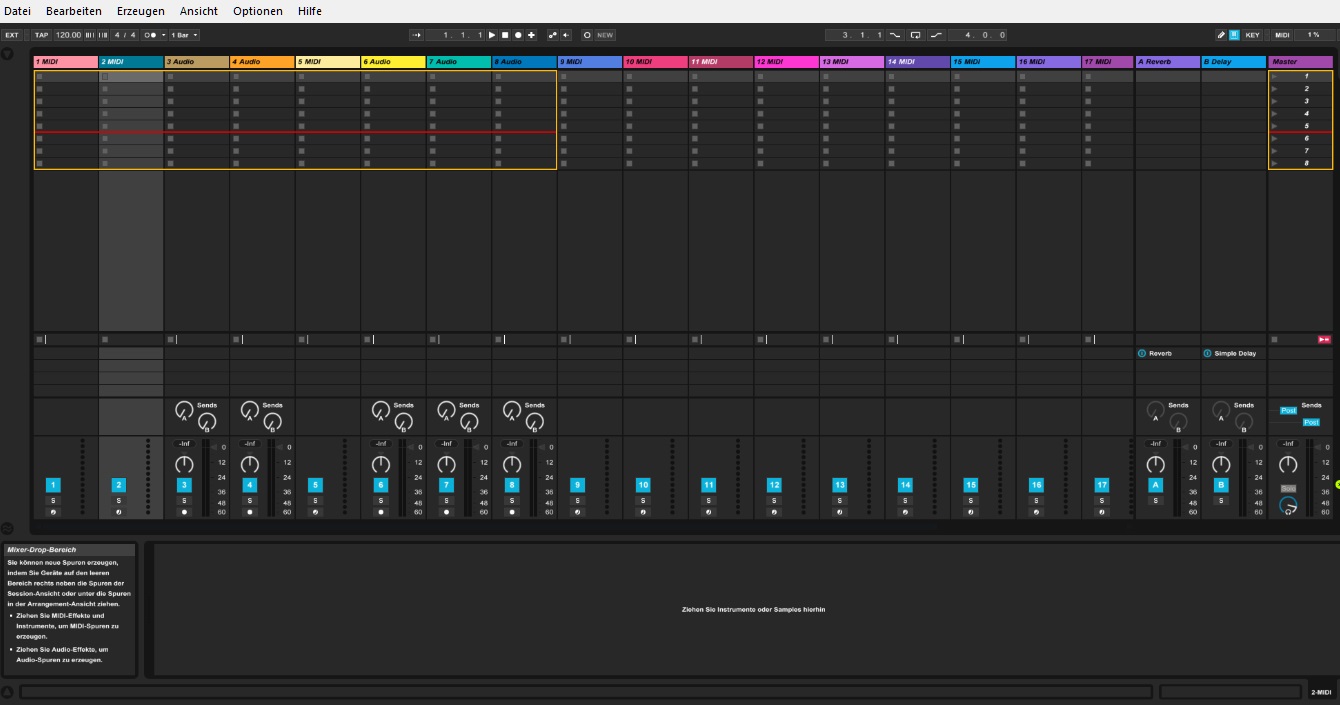Select the 6 Audio track header

[393, 62]
